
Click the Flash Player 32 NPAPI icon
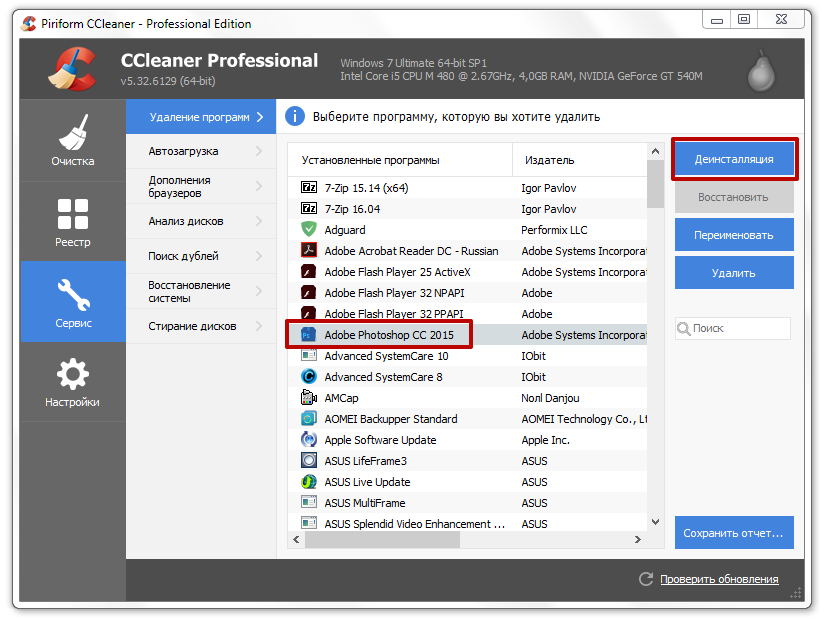point(308,292)
